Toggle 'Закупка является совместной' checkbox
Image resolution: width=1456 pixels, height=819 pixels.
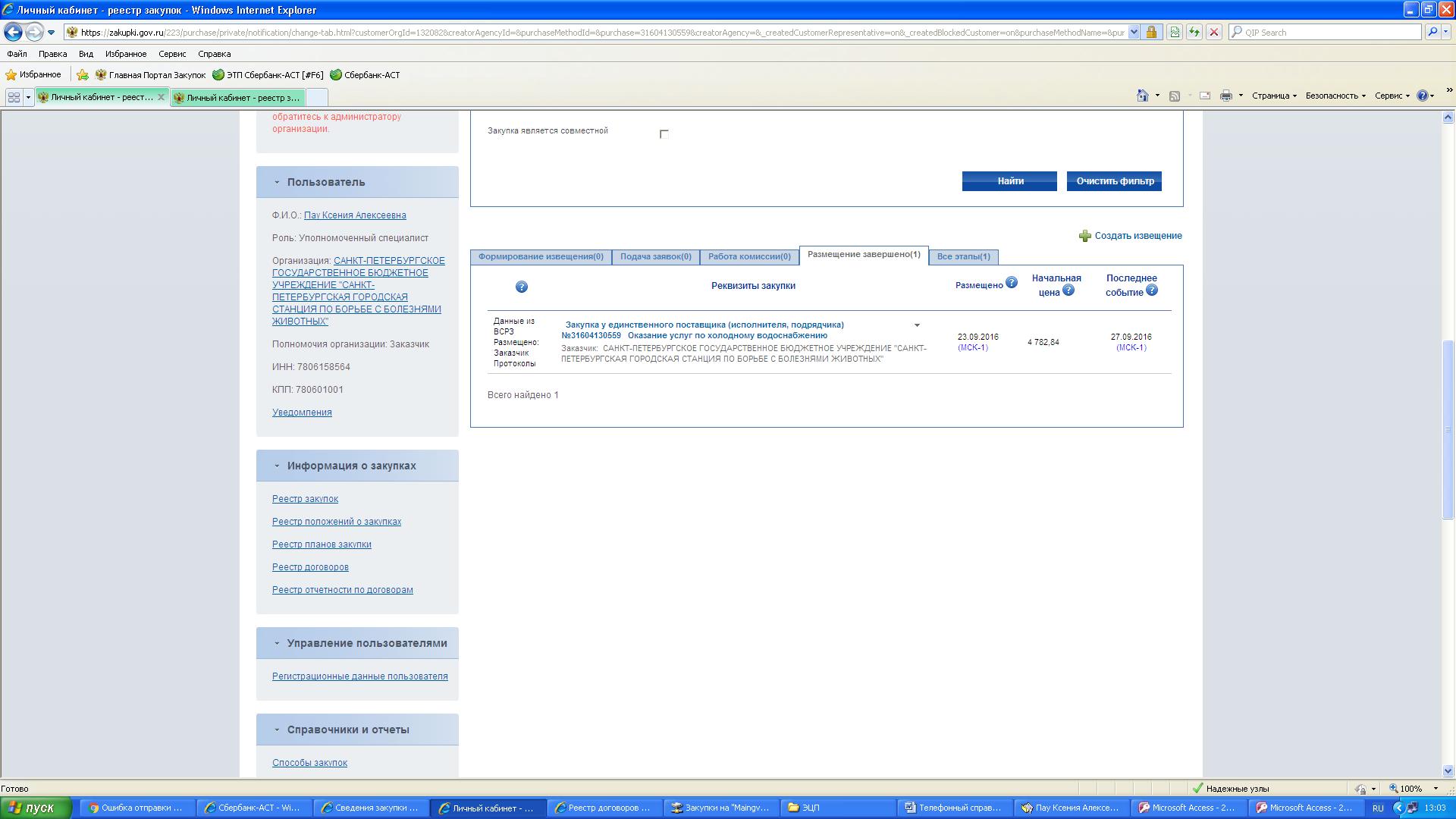point(664,134)
